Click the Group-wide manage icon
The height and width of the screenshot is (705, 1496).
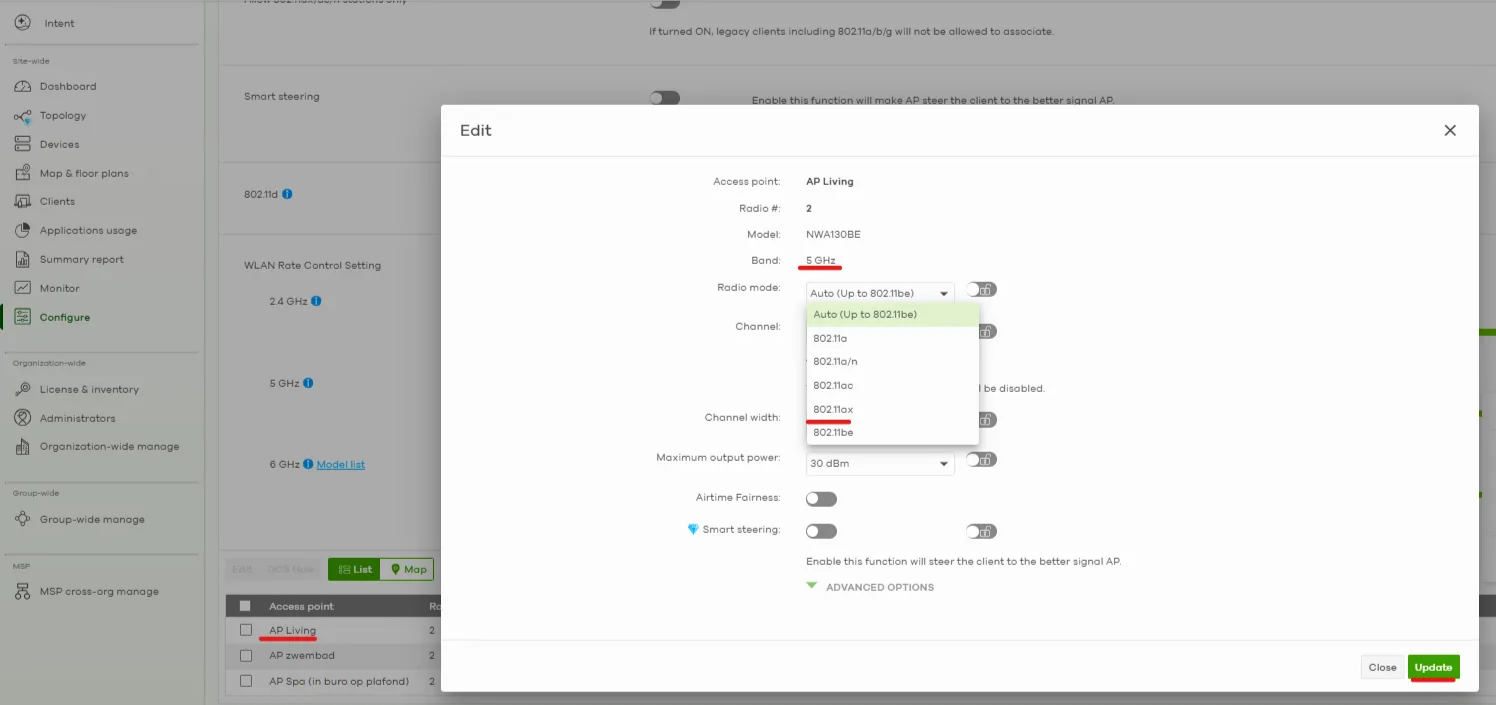(x=22, y=520)
